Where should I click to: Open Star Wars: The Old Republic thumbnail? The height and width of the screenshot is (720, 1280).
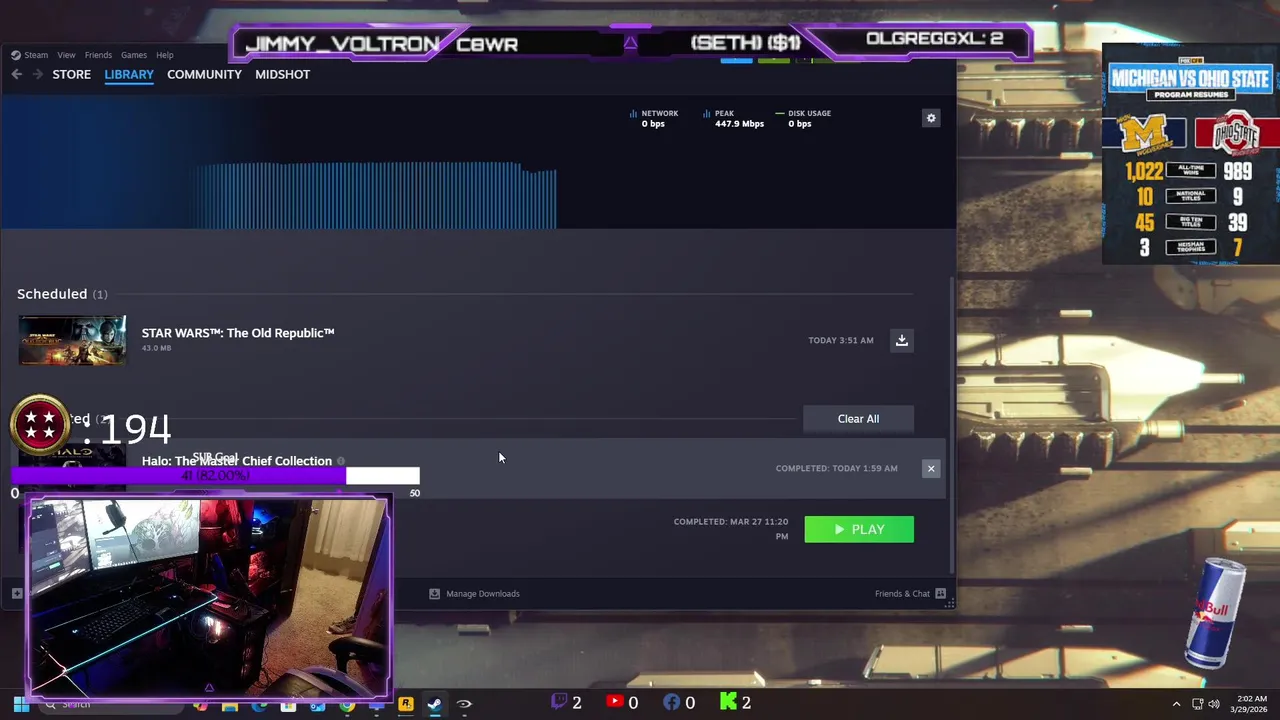pos(72,340)
